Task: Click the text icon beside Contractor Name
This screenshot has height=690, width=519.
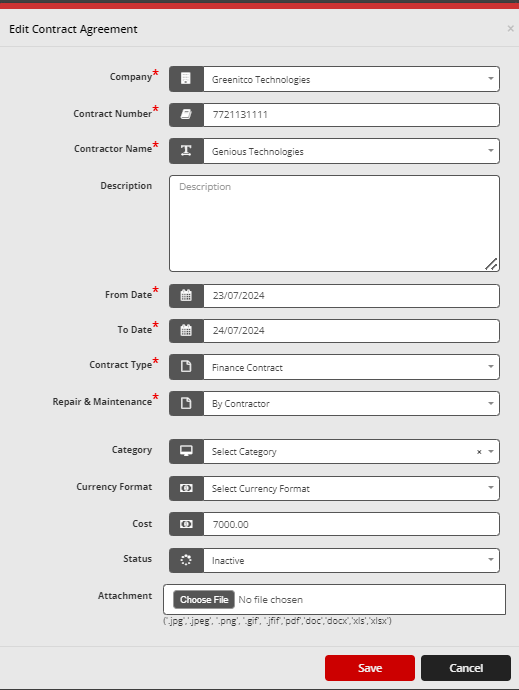Action: tap(186, 151)
